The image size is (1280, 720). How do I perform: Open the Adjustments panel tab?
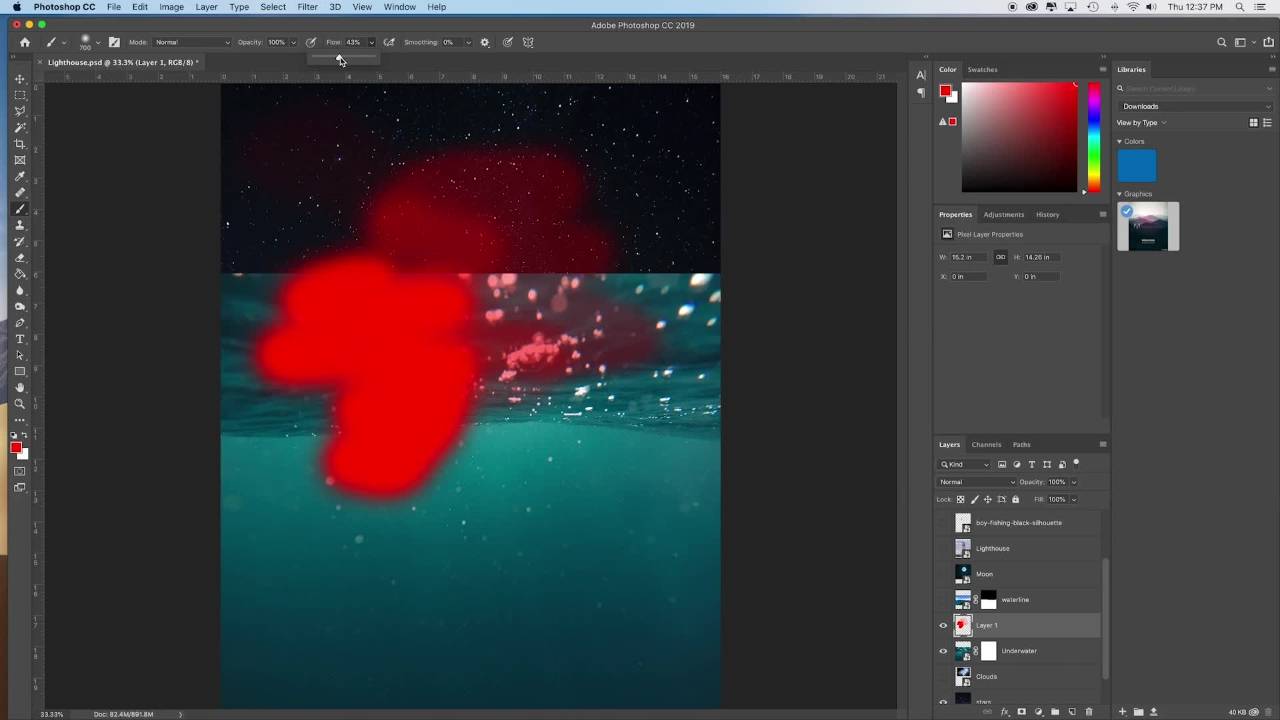tap(1003, 214)
